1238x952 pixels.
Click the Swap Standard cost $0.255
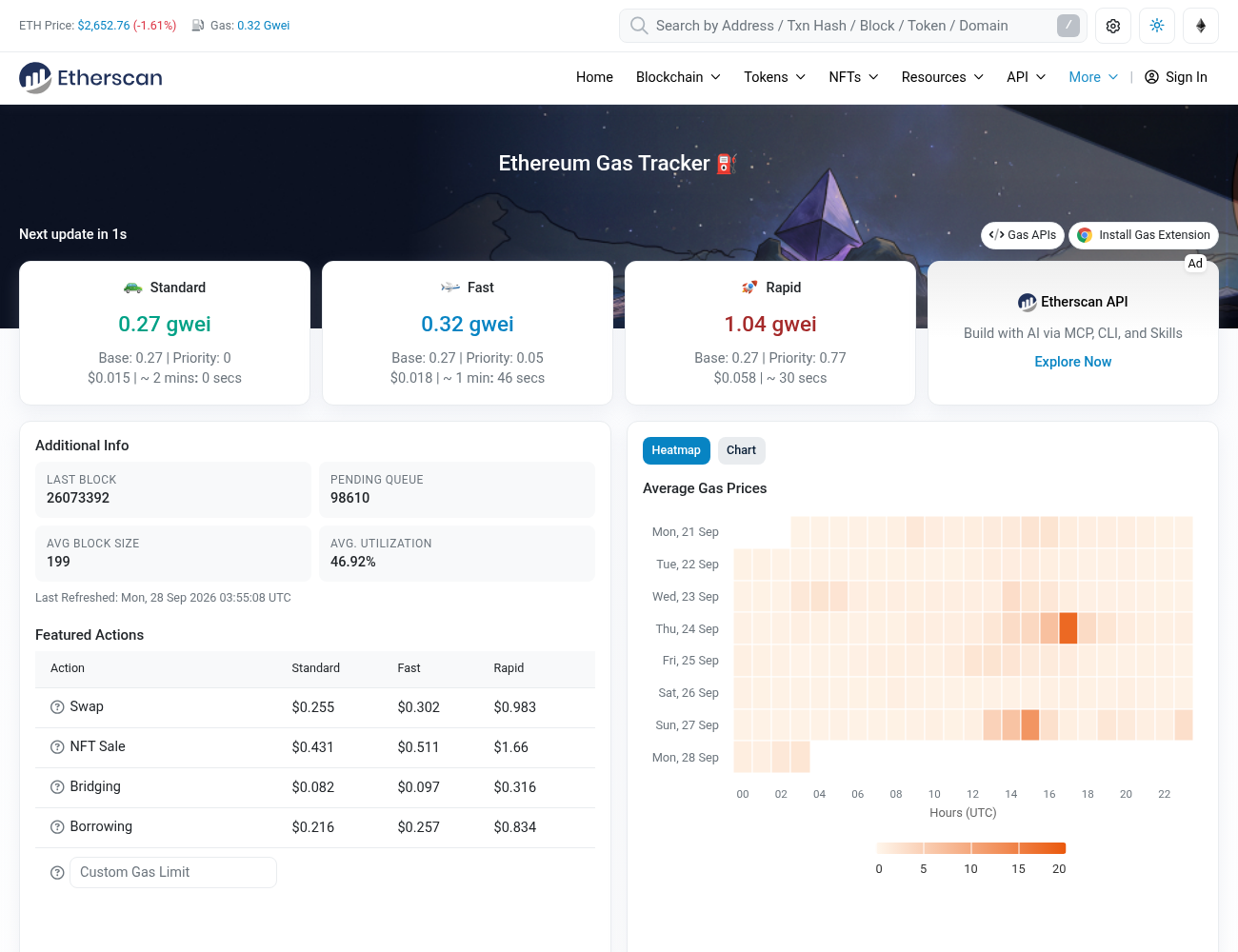click(x=313, y=707)
